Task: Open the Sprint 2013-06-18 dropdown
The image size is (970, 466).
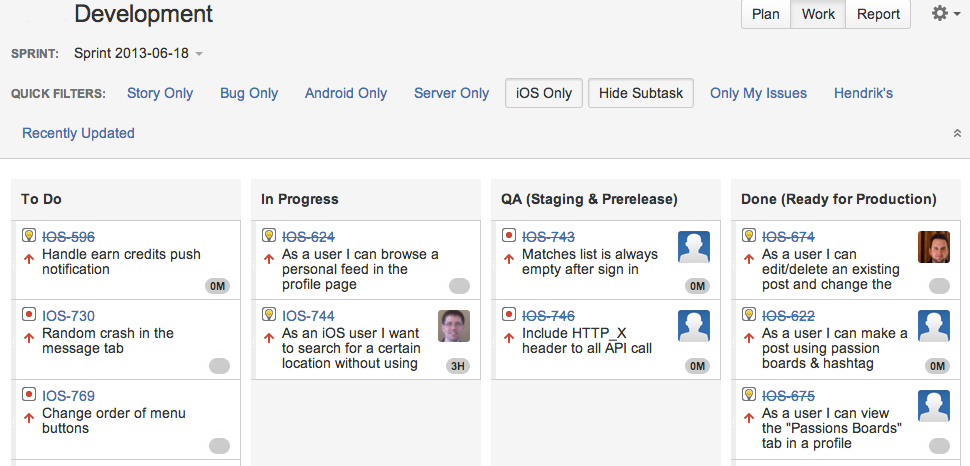Action: (x=138, y=53)
